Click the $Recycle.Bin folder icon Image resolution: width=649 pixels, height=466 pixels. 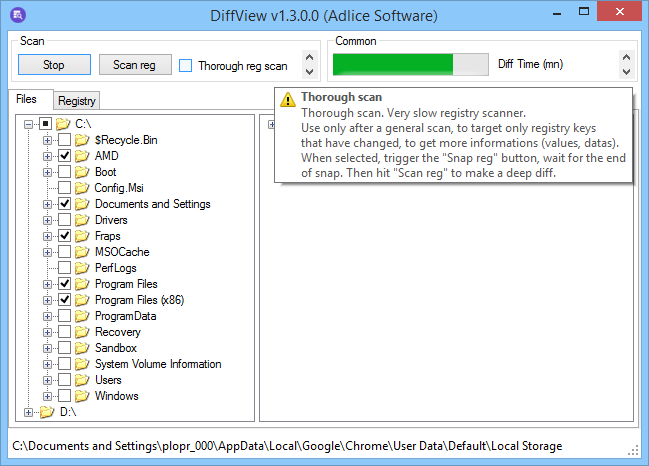coord(82,139)
